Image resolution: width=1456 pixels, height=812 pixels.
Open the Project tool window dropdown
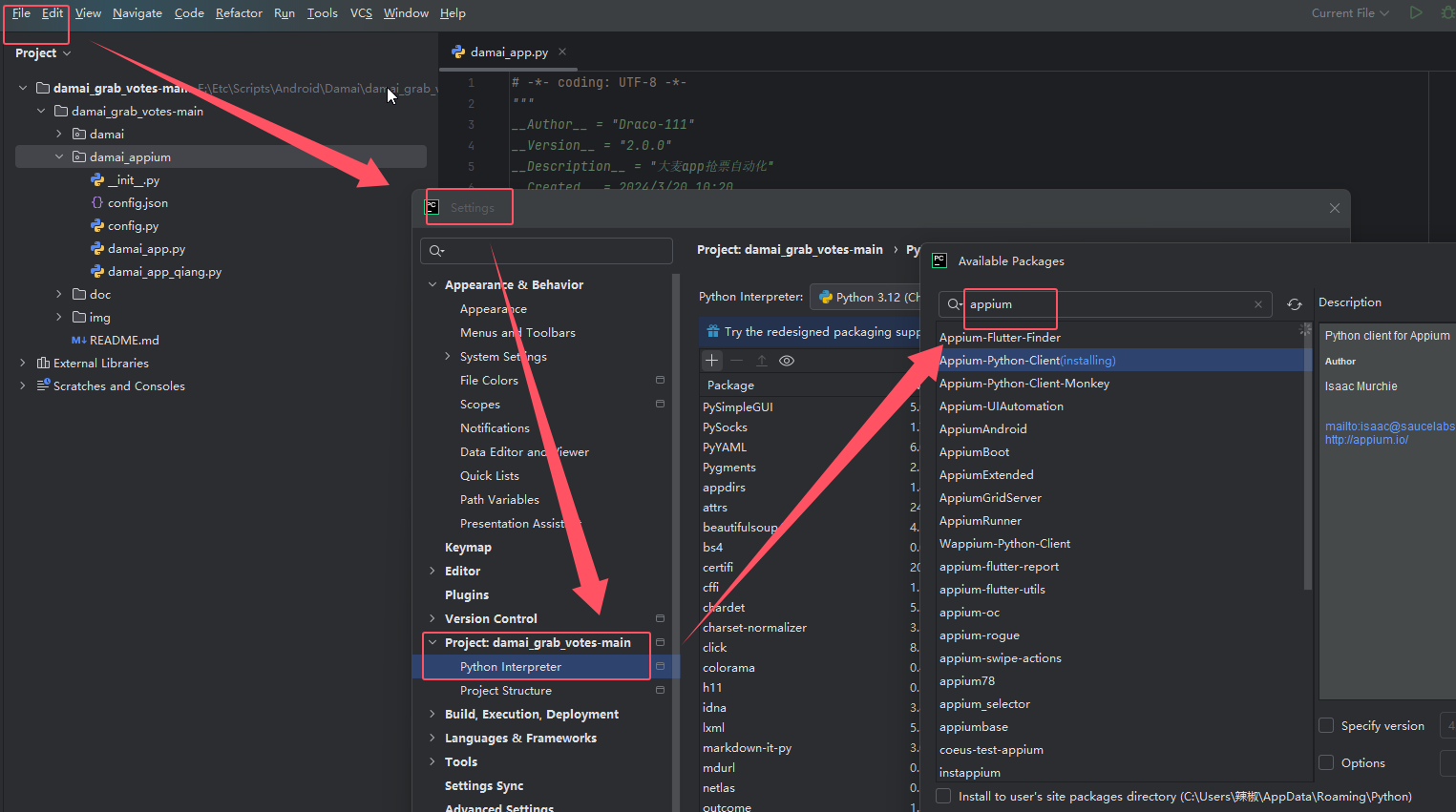click(x=43, y=53)
